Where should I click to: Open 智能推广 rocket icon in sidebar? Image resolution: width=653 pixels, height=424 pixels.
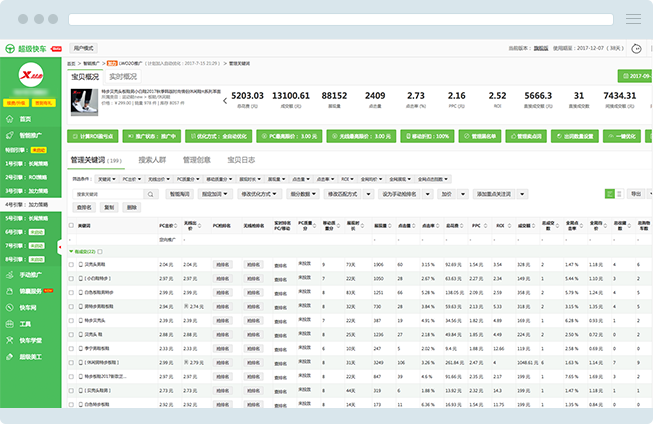pos(9,134)
